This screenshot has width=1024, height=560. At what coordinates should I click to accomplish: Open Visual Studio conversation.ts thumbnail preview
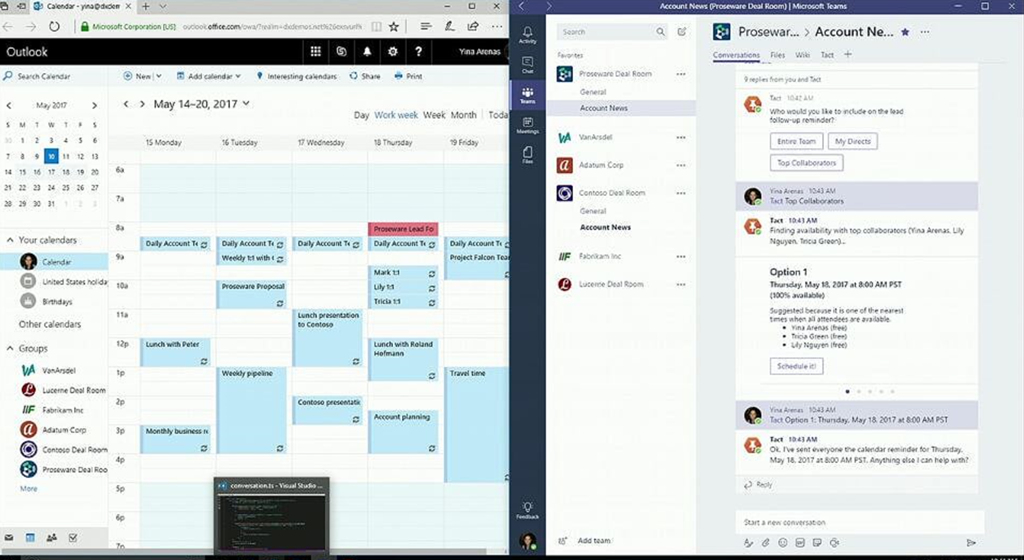tap(272, 516)
